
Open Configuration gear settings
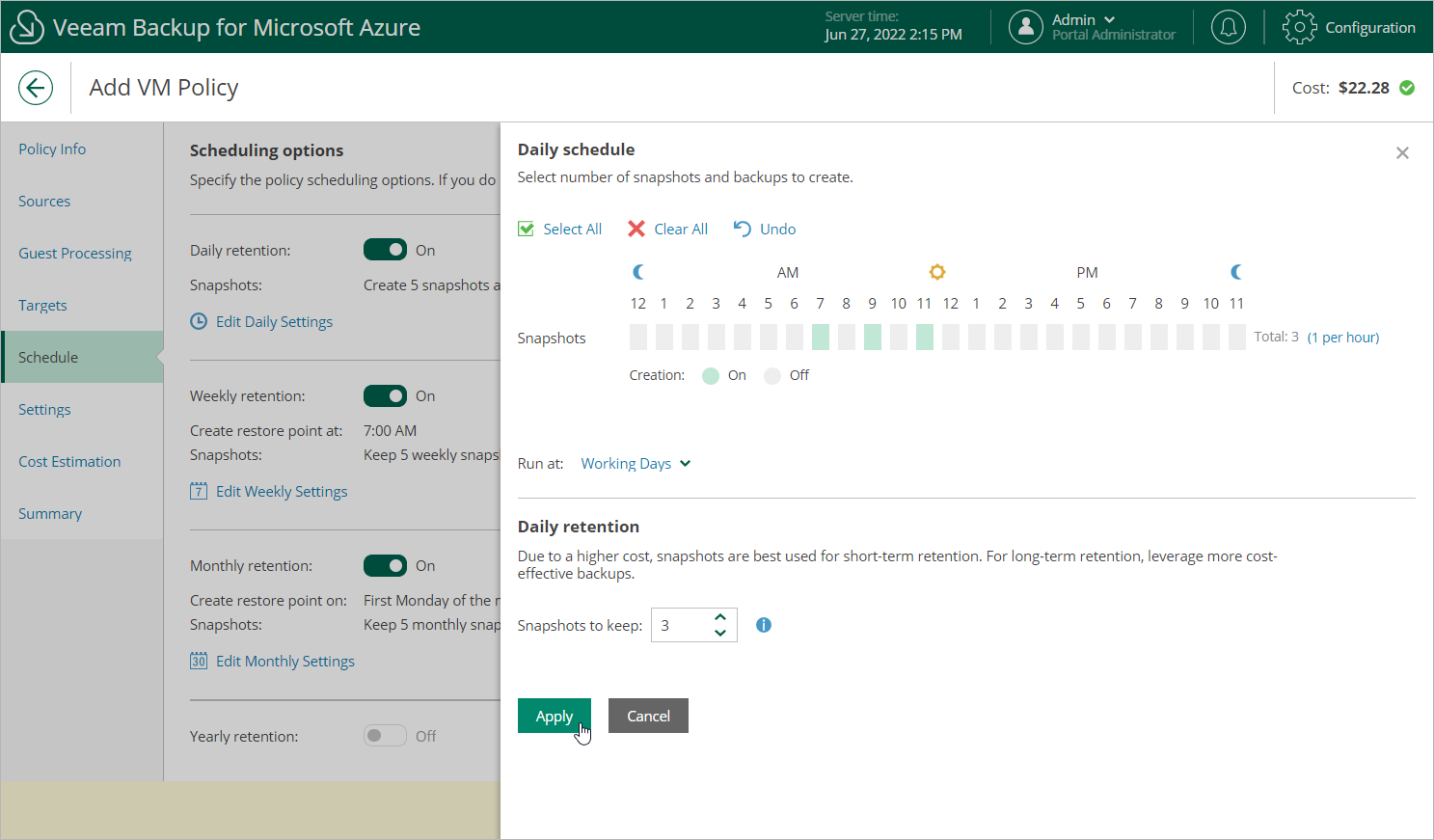tap(1299, 27)
